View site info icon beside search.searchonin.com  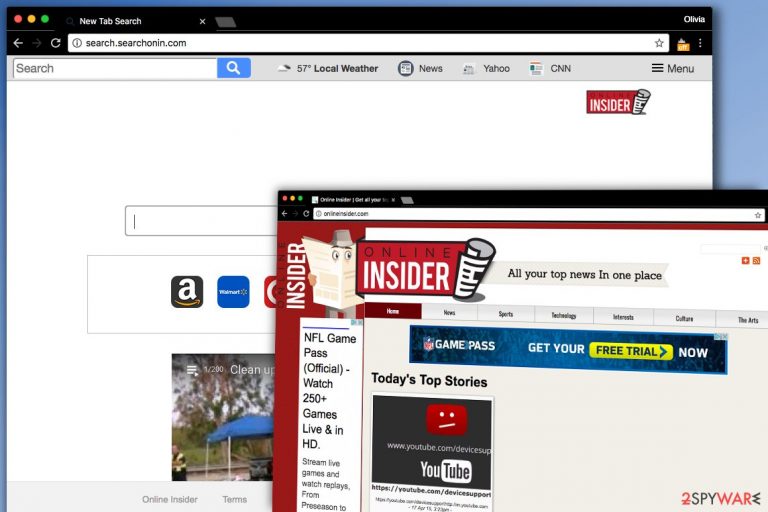click(77, 43)
